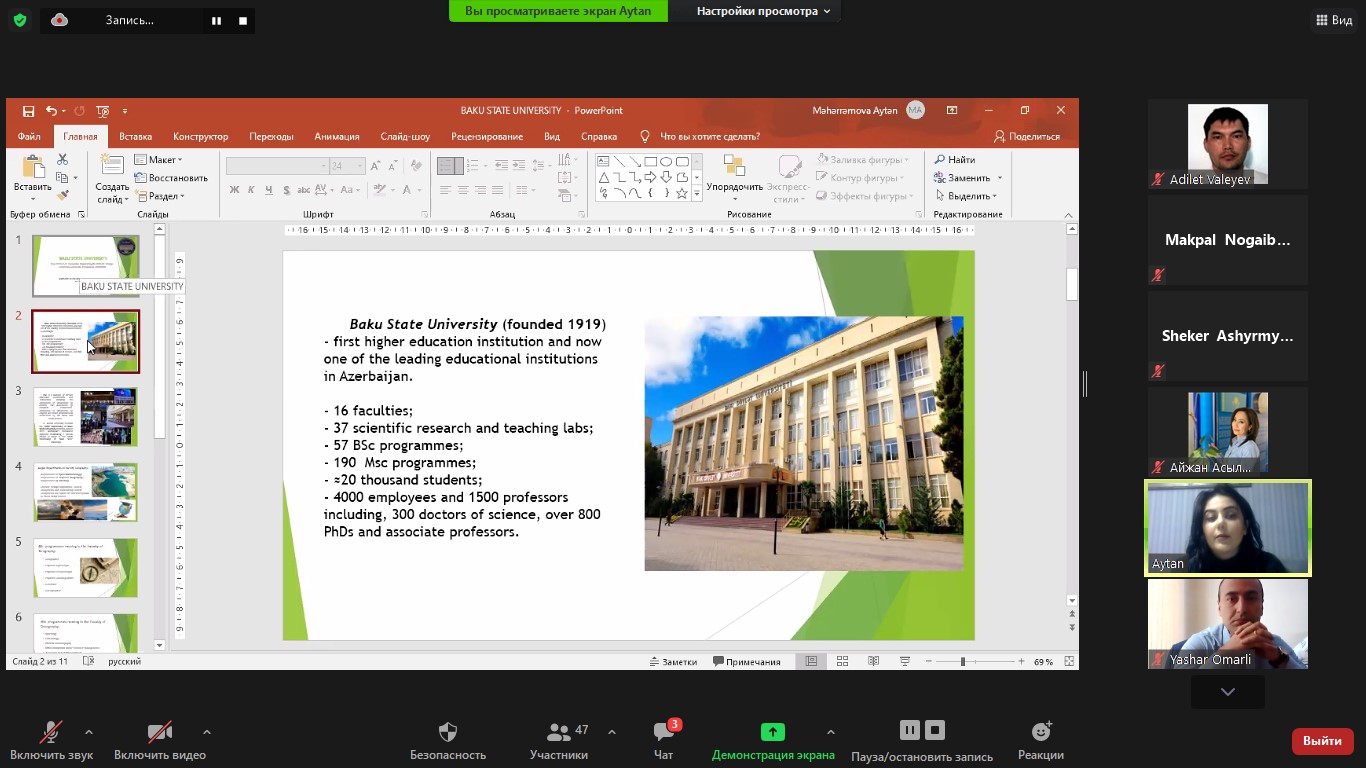The image size is (1366, 768).
Task: Switch to slide sorter view icon
Action: coord(842,662)
